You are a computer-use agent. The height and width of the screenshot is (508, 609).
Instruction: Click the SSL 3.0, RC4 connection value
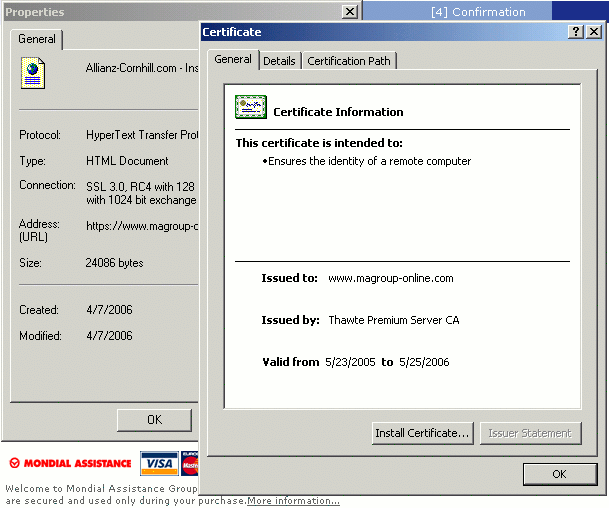140,187
